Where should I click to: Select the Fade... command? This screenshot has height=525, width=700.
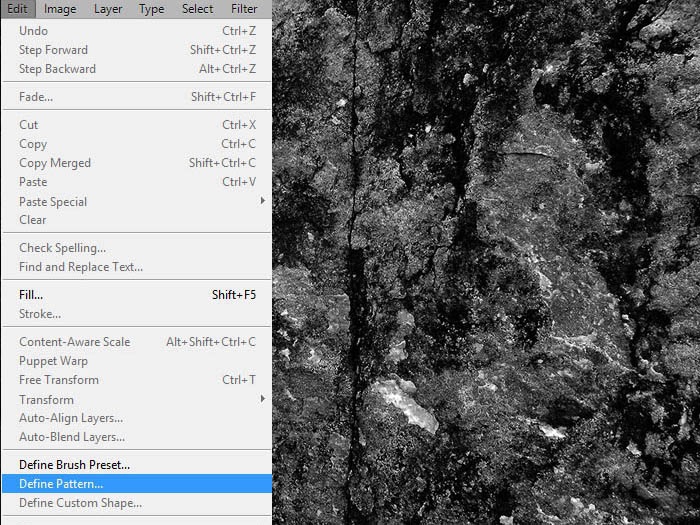(137, 97)
